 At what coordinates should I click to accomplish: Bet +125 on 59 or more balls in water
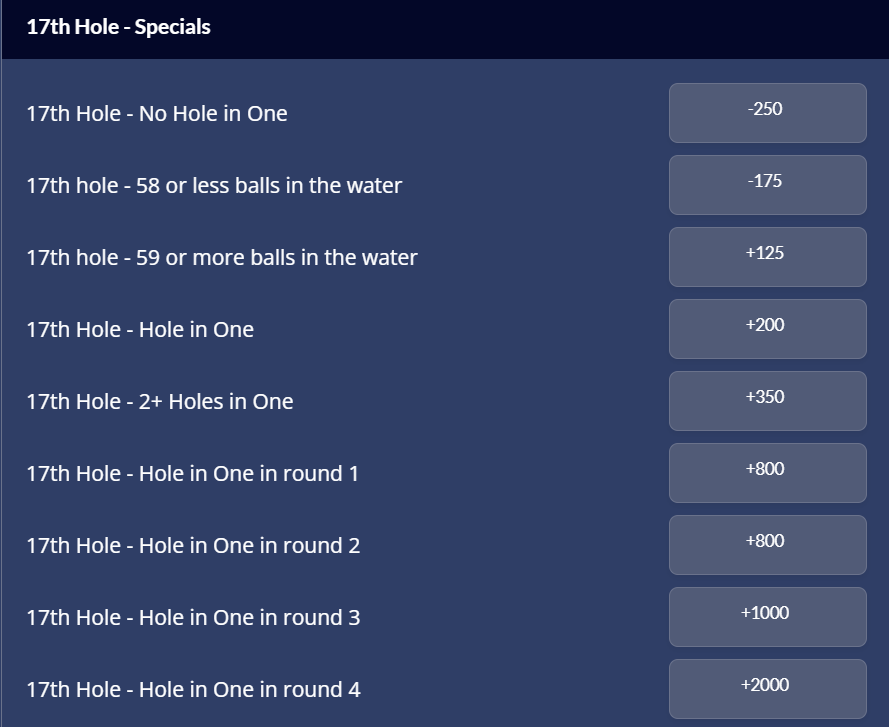[767, 257]
